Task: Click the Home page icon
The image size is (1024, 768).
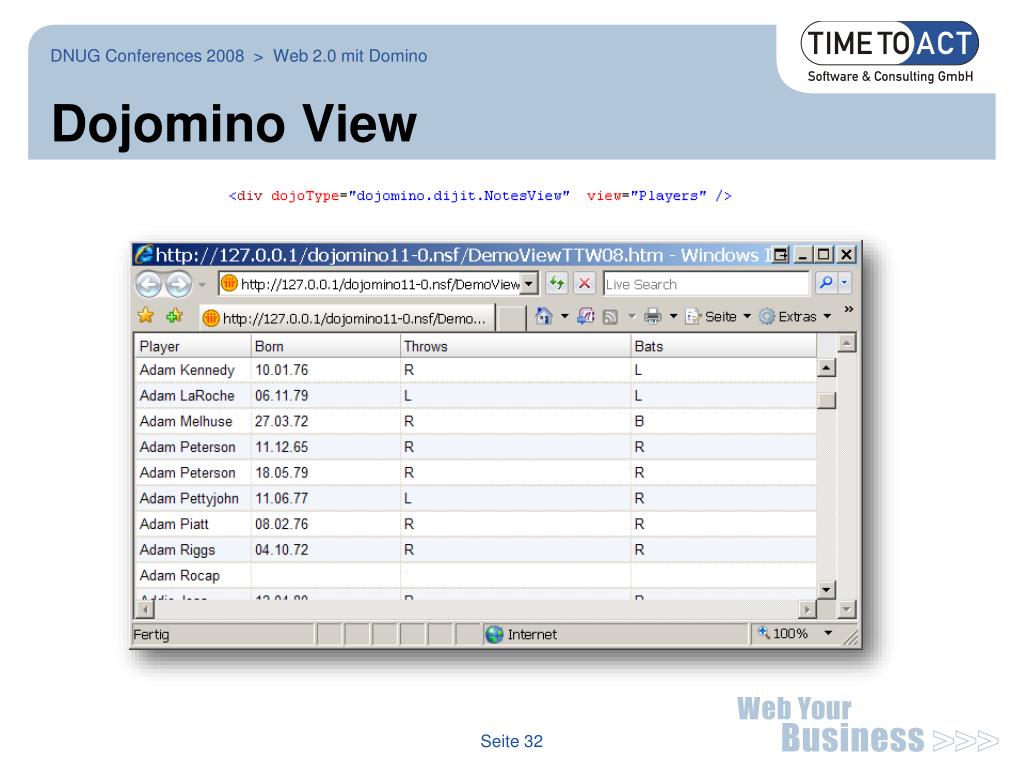Action: click(543, 317)
